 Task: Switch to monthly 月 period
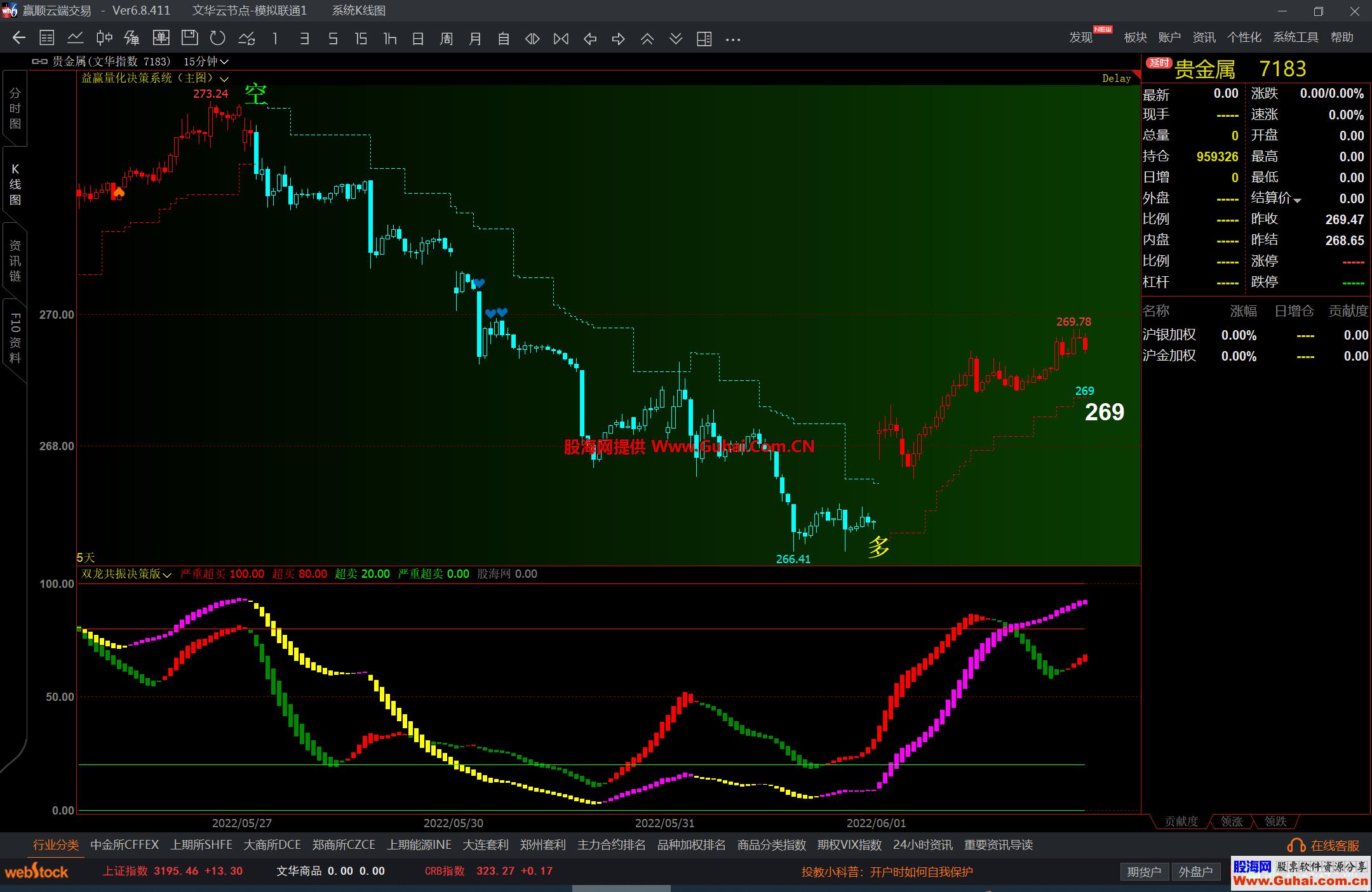[475, 39]
